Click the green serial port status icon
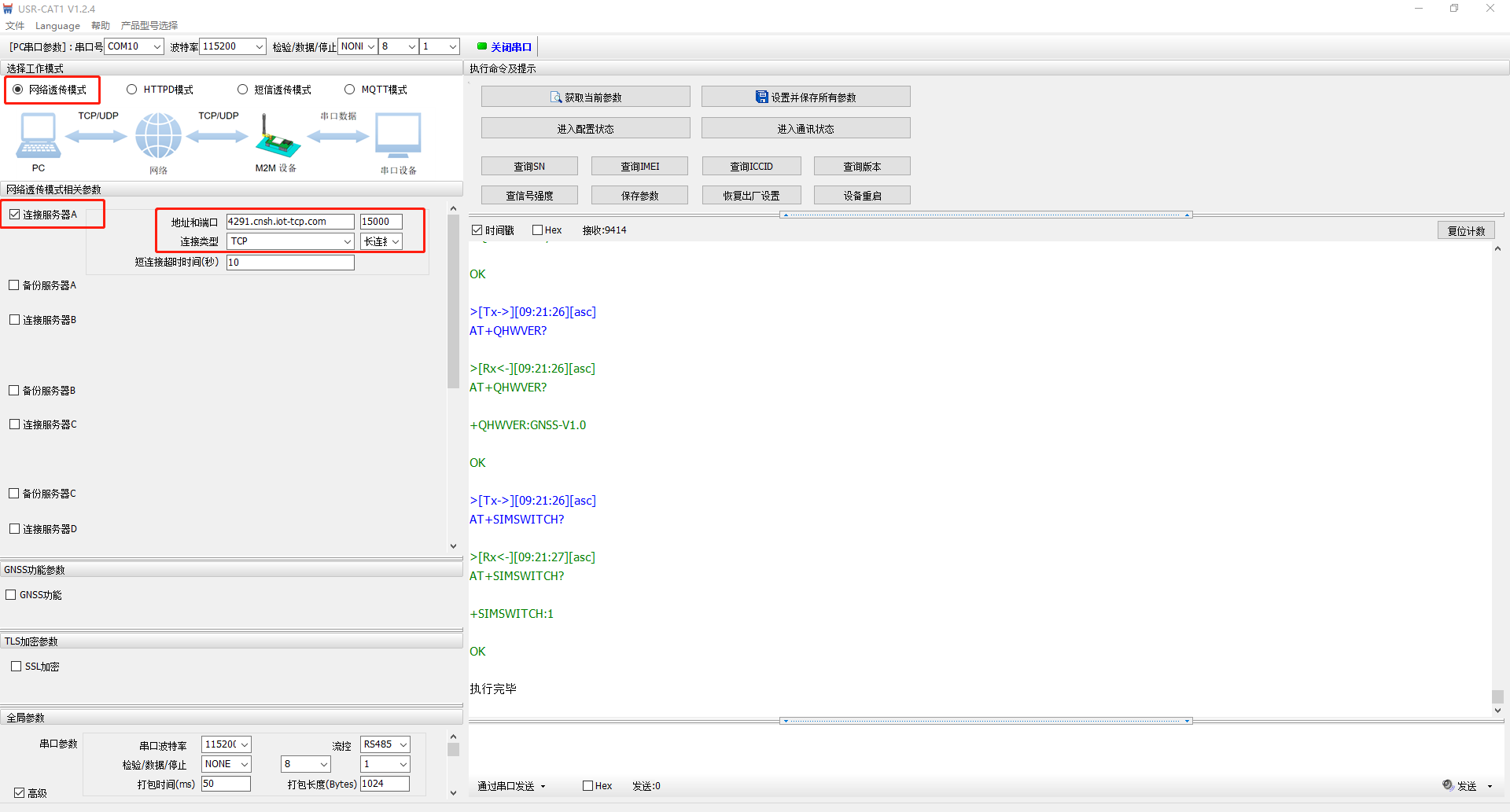This screenshot has height=812, width=1510. (x=481, y=46)
